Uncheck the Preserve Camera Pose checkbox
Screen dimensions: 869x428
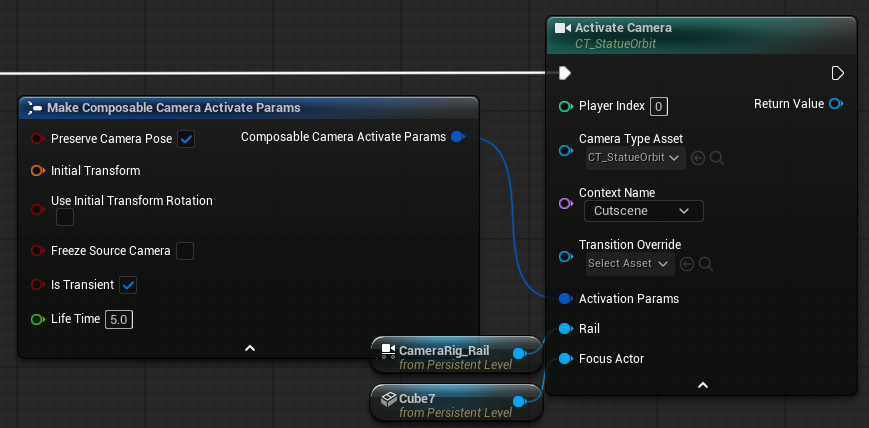coord(186,139)
